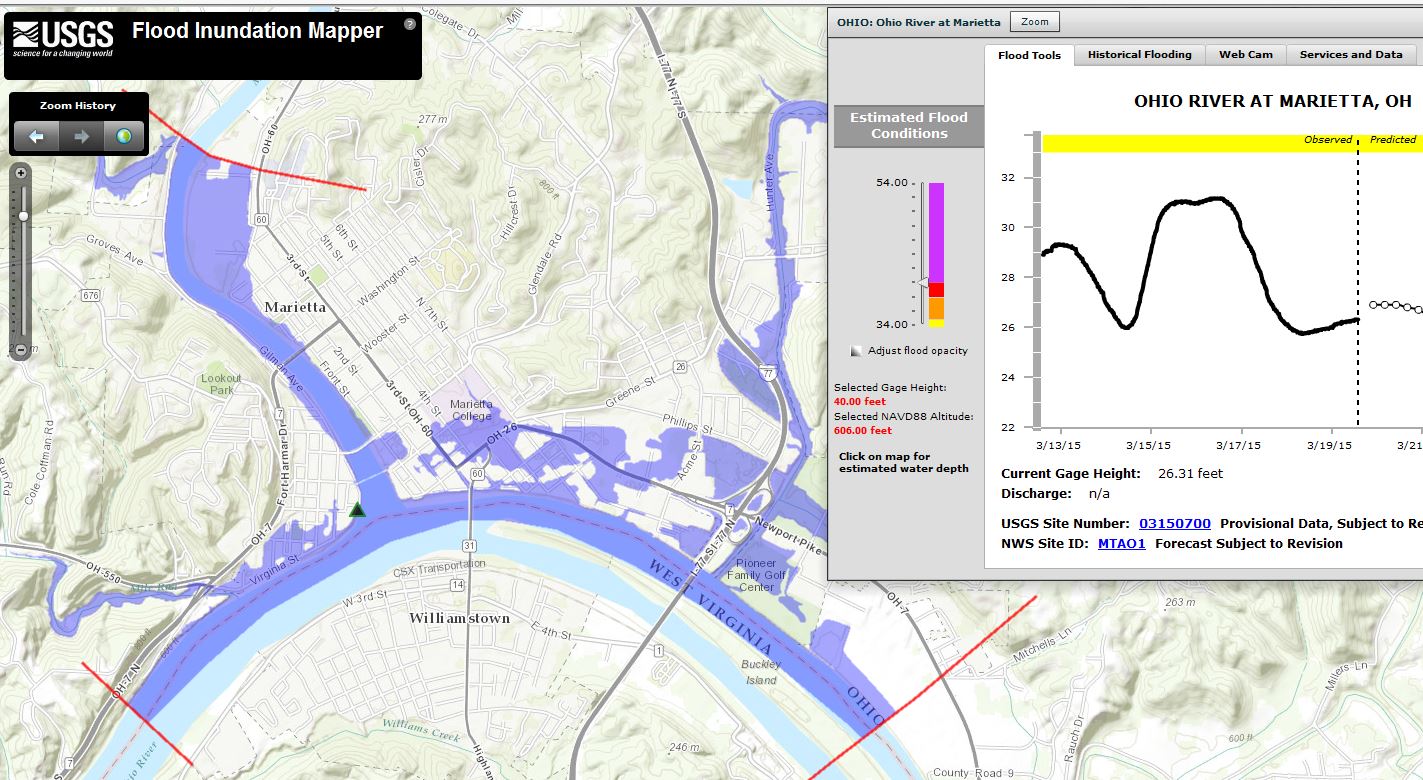The image size is (1423, 780).
Task: Open USGS site number 03150700 link
Action: (x=1175, y=523)
